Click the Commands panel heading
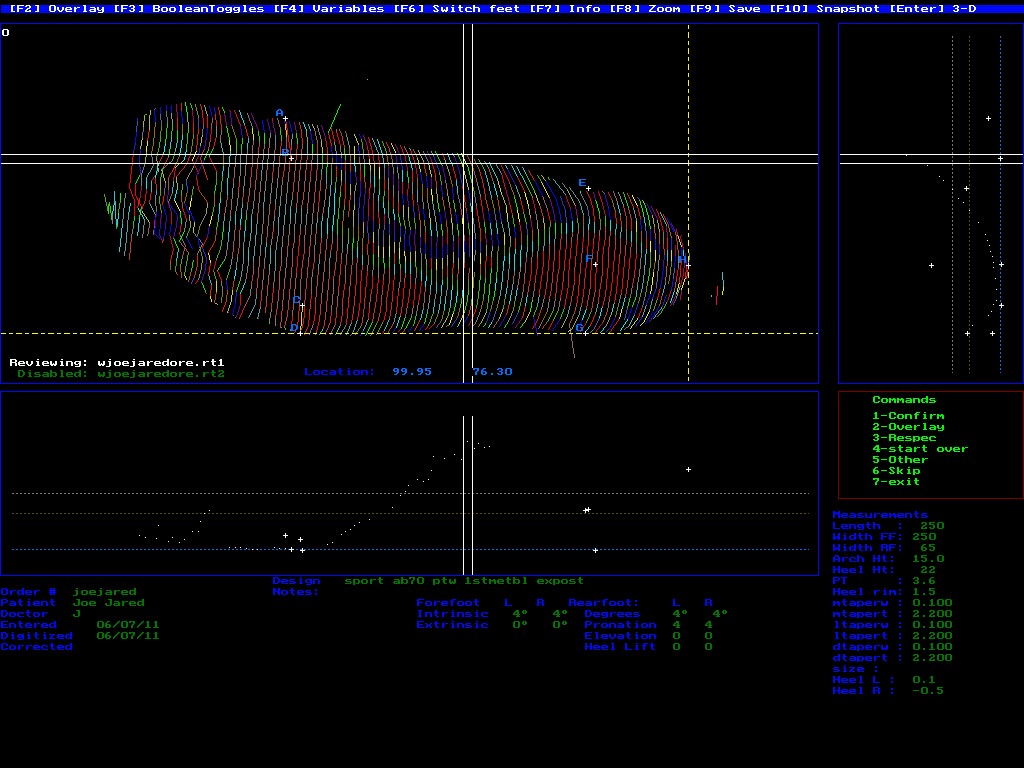The width and height of the screenshot is (1024, 768). coord(904,400)
